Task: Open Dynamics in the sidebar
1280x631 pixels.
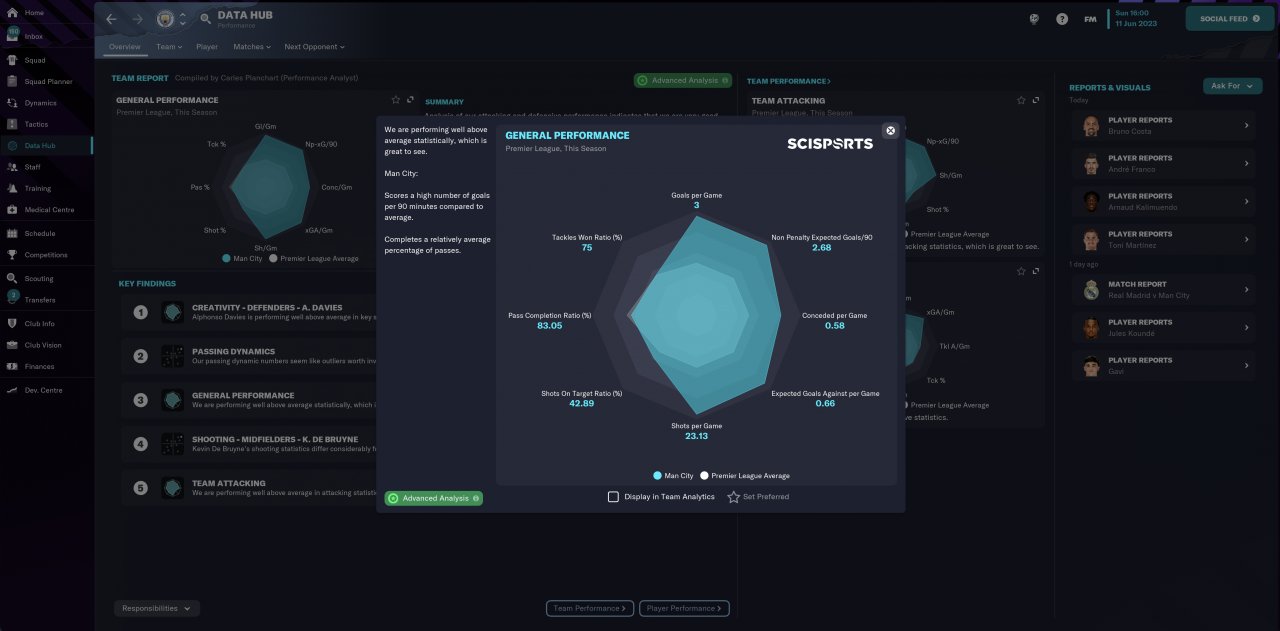Action: coord(46,103)
